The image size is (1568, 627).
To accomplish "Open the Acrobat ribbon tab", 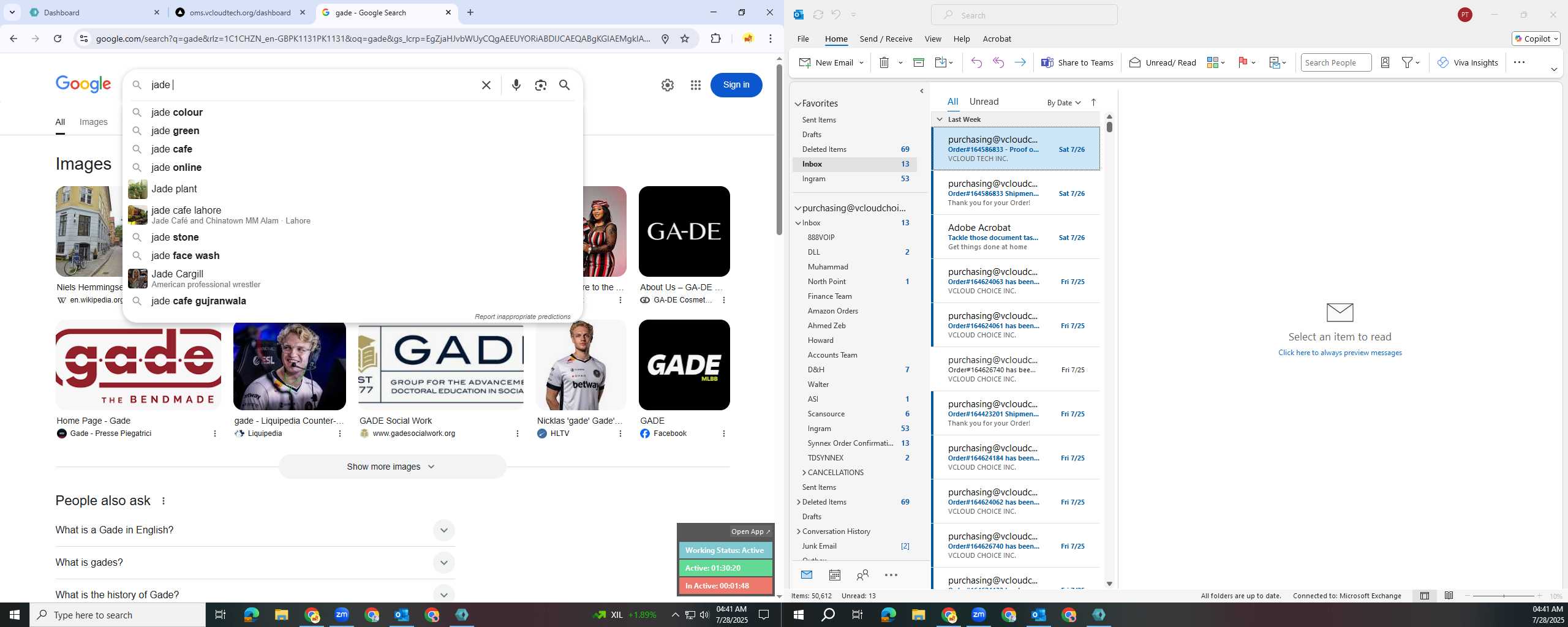I will point(997,39).
